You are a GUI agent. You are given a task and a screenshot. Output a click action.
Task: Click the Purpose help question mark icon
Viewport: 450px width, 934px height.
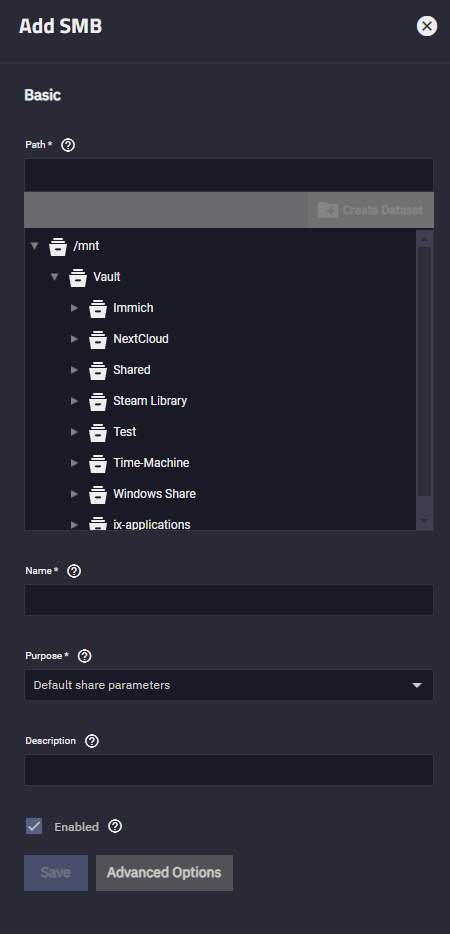pyautogui.click(x=85, y=656)
